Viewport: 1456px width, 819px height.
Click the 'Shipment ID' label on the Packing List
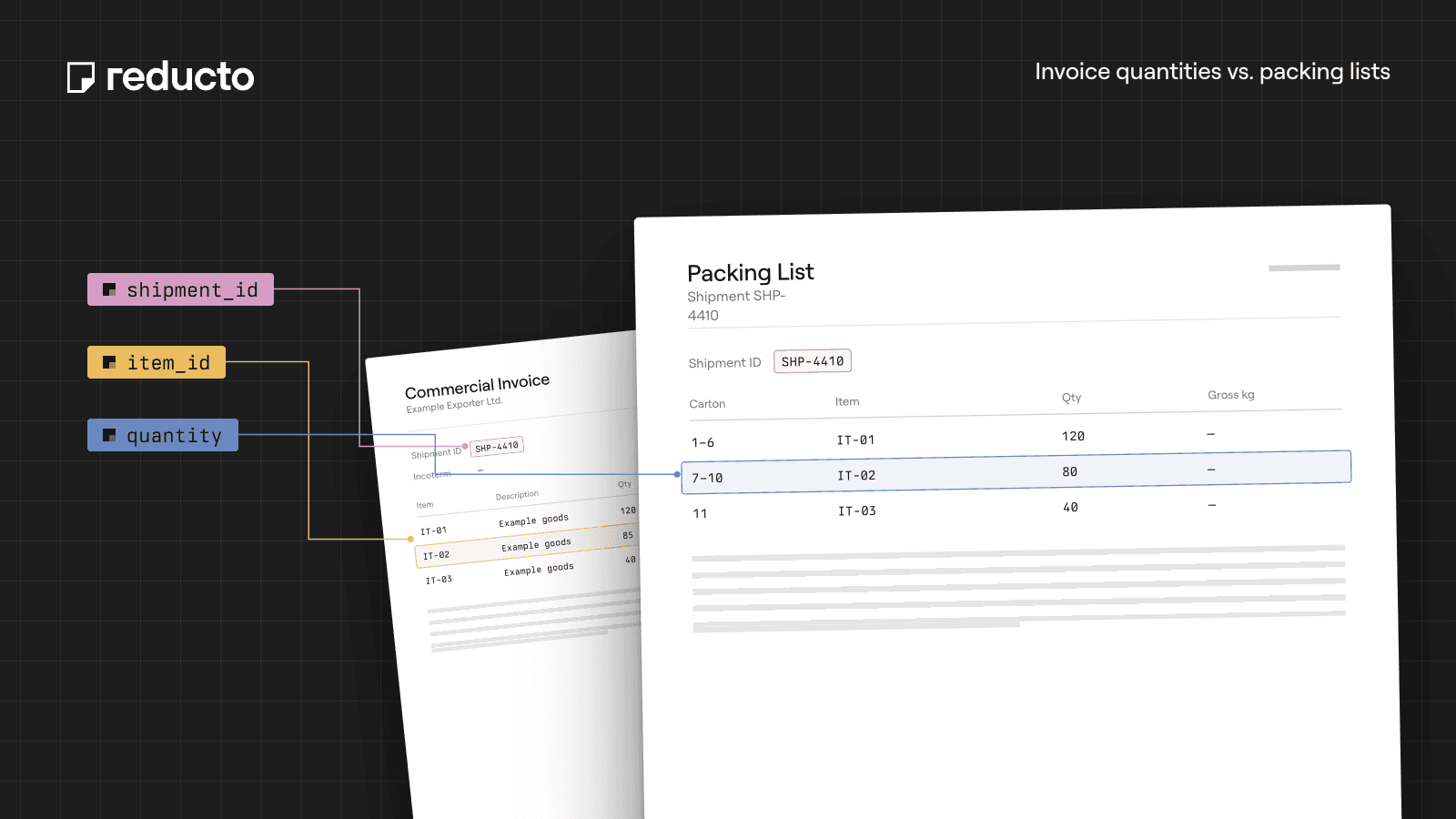click(x=724, y=363)
